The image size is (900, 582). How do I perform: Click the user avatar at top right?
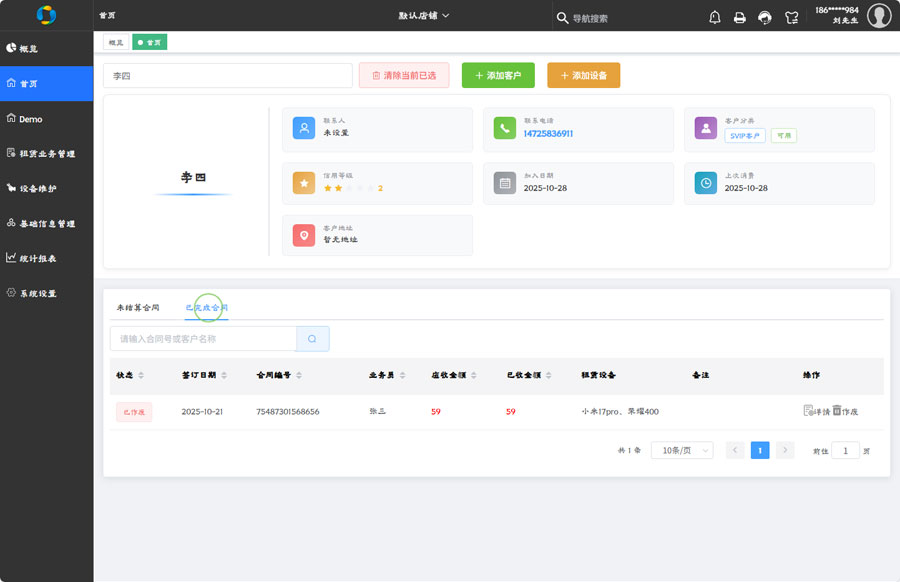tap(879, 16)
